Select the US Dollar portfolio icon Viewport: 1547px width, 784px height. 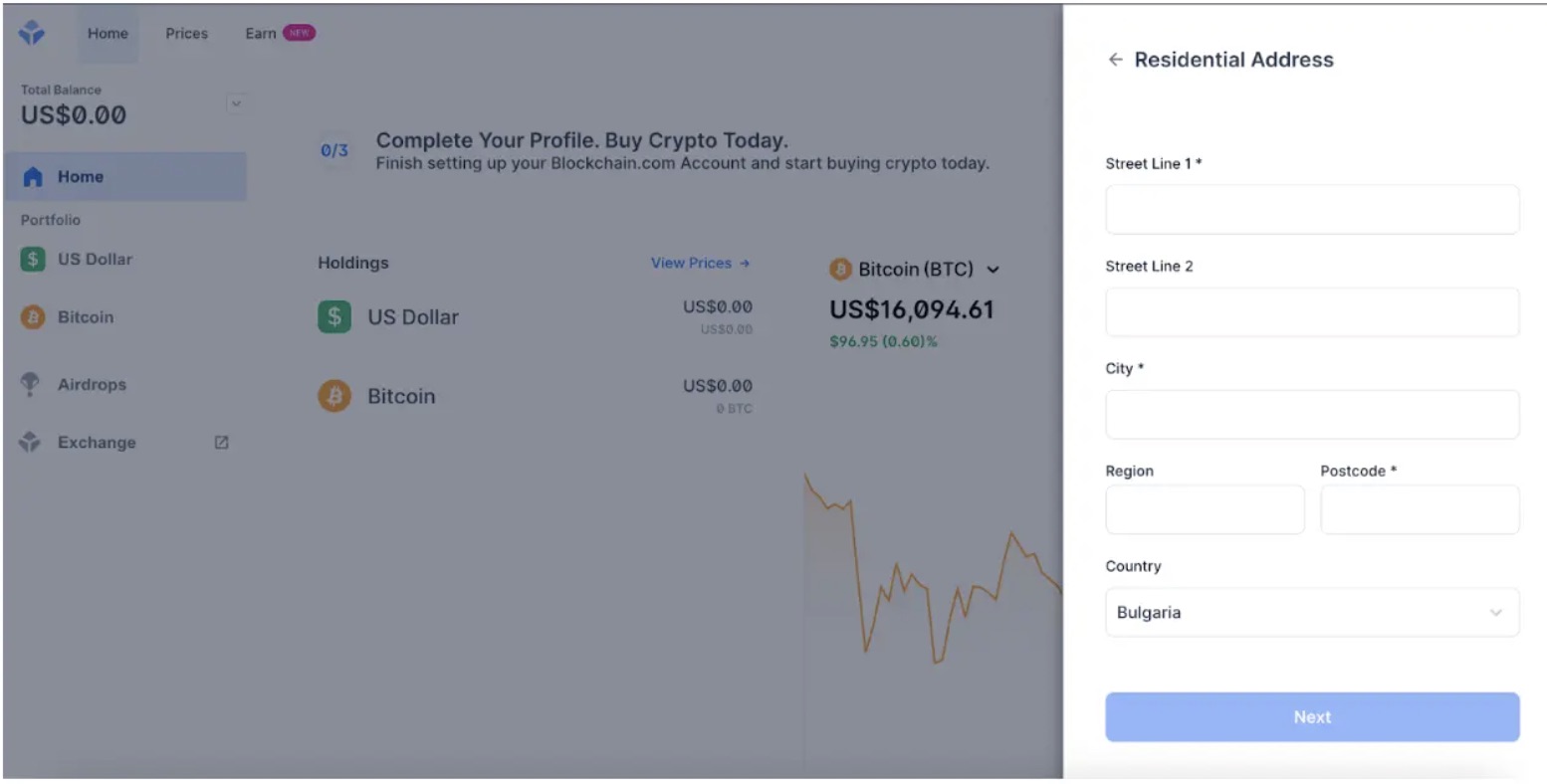tap(31, 259)
